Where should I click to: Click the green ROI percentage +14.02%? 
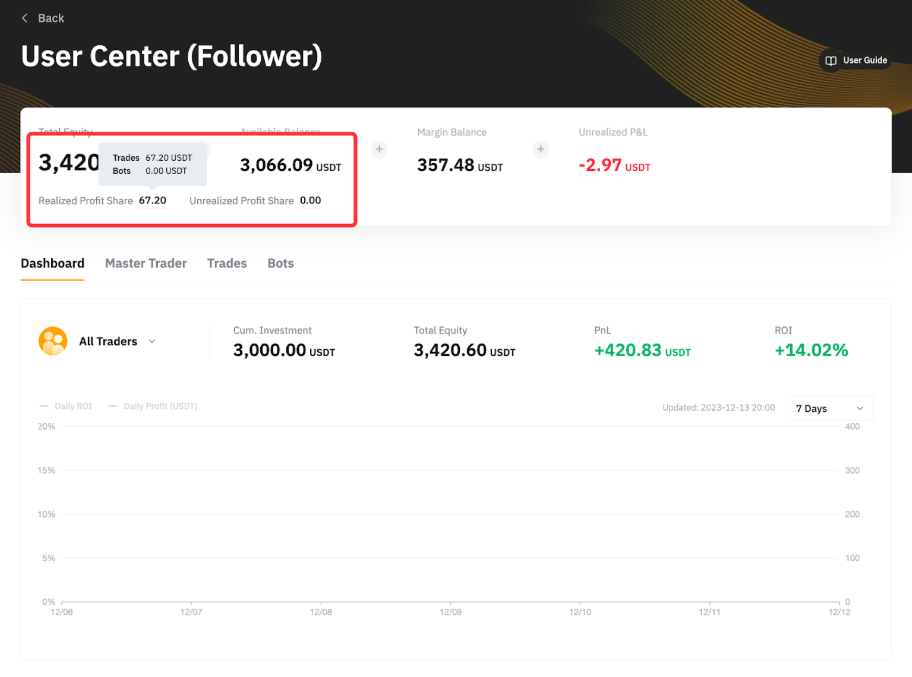pyautogui.click(x=811, y=350)
